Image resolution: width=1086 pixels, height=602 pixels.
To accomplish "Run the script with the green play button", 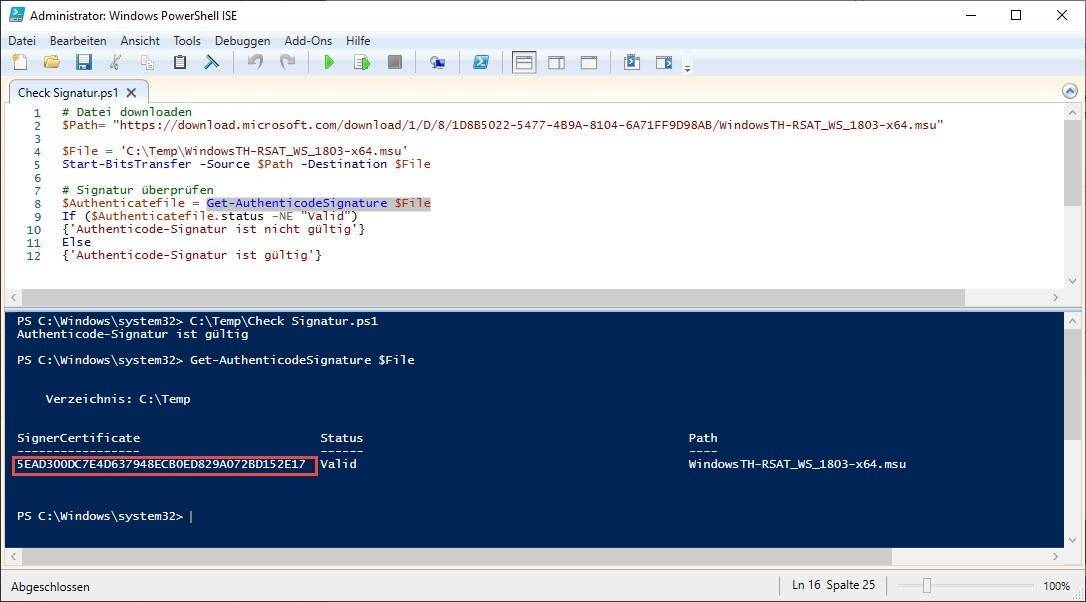I will point(329,62).
